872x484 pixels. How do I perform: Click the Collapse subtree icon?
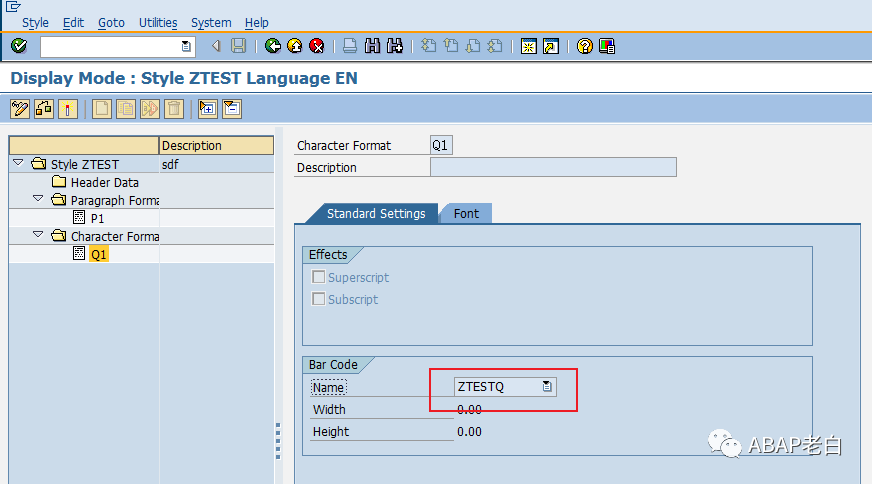pos(231,108)
